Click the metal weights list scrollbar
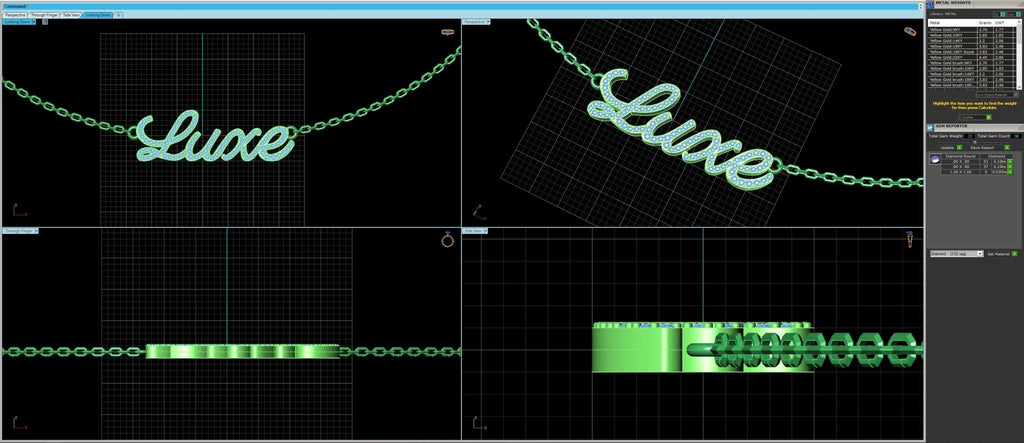Viewport: 1024px width, 443px height. [1017, 55]
